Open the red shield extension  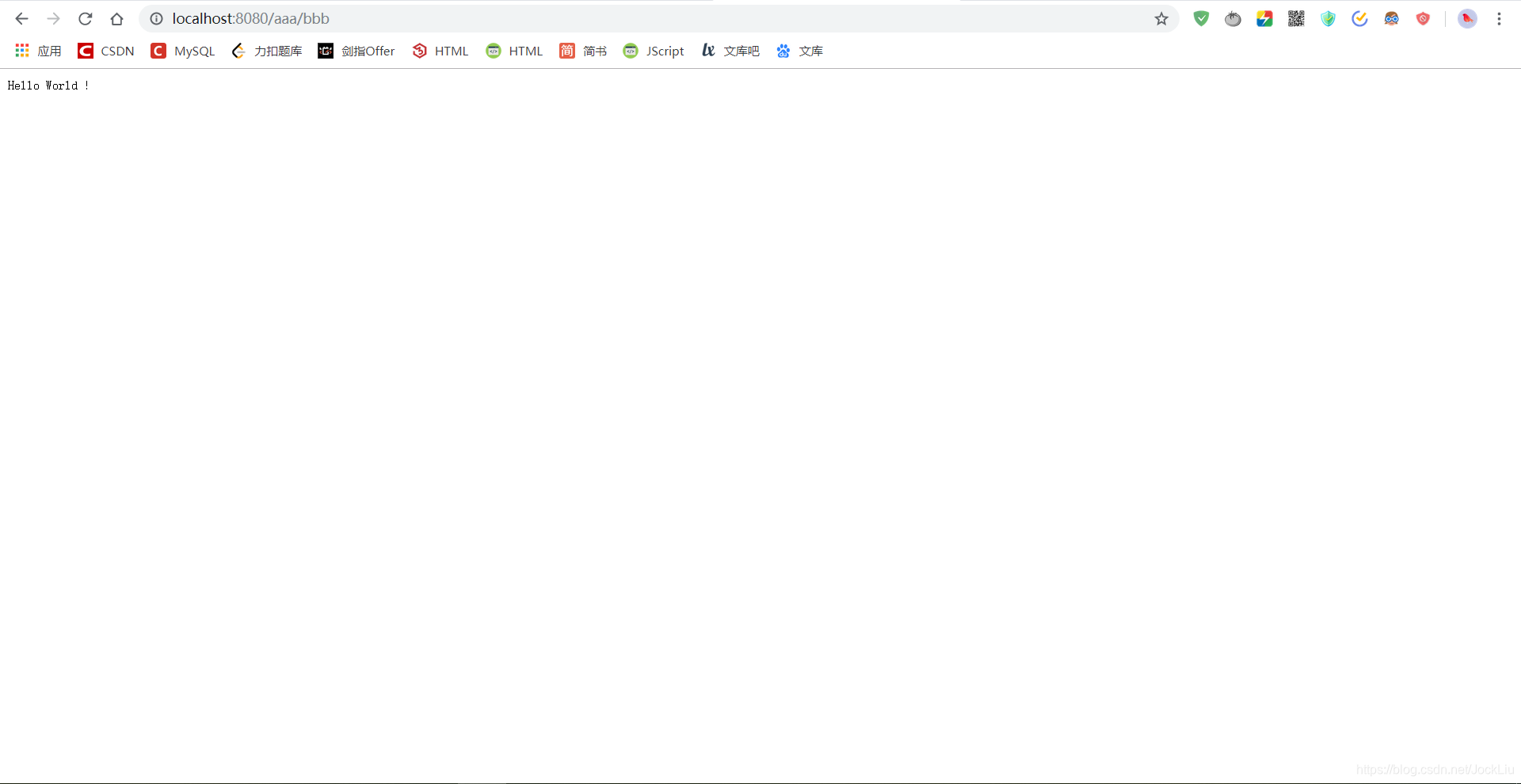(1424, 19)
